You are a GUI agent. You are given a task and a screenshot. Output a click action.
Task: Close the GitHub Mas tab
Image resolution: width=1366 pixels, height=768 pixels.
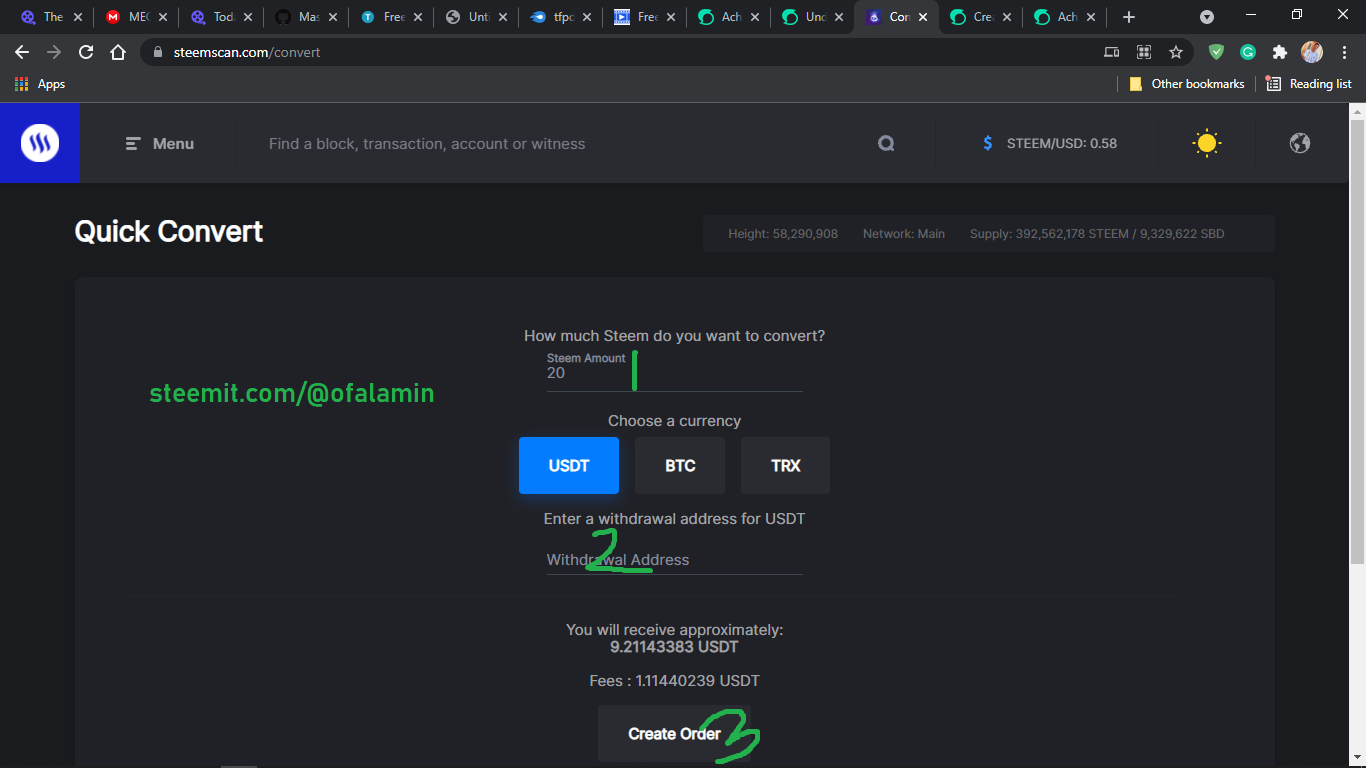pos(333,17)
